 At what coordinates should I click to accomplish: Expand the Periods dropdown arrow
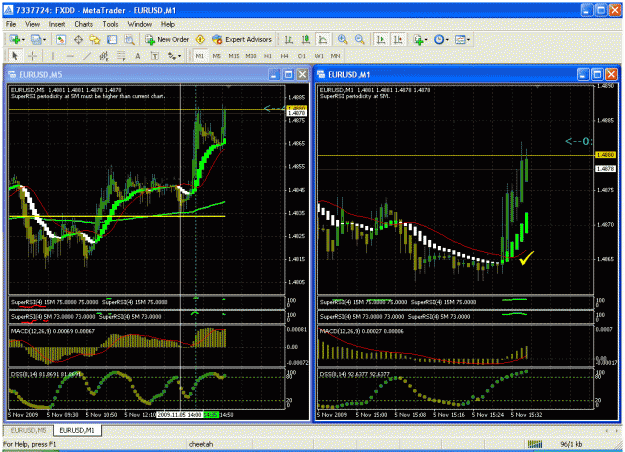[447, 40]
